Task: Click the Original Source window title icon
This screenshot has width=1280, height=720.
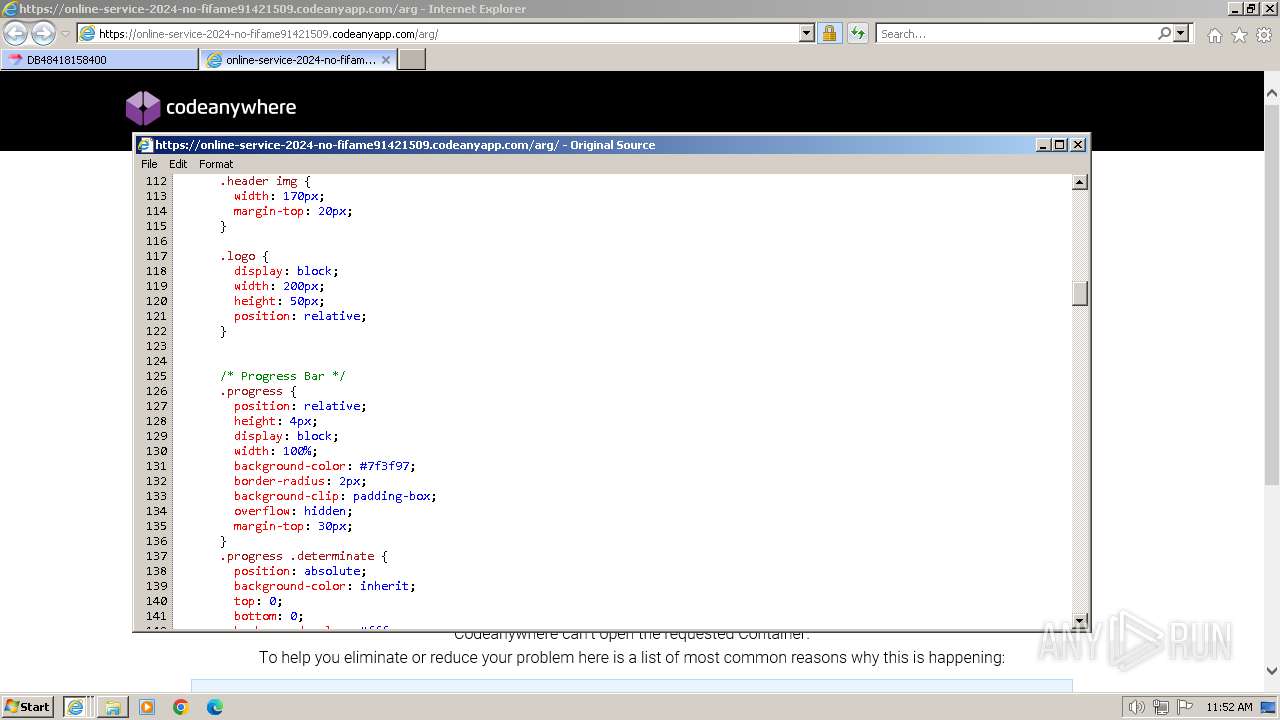Action: 145,145
